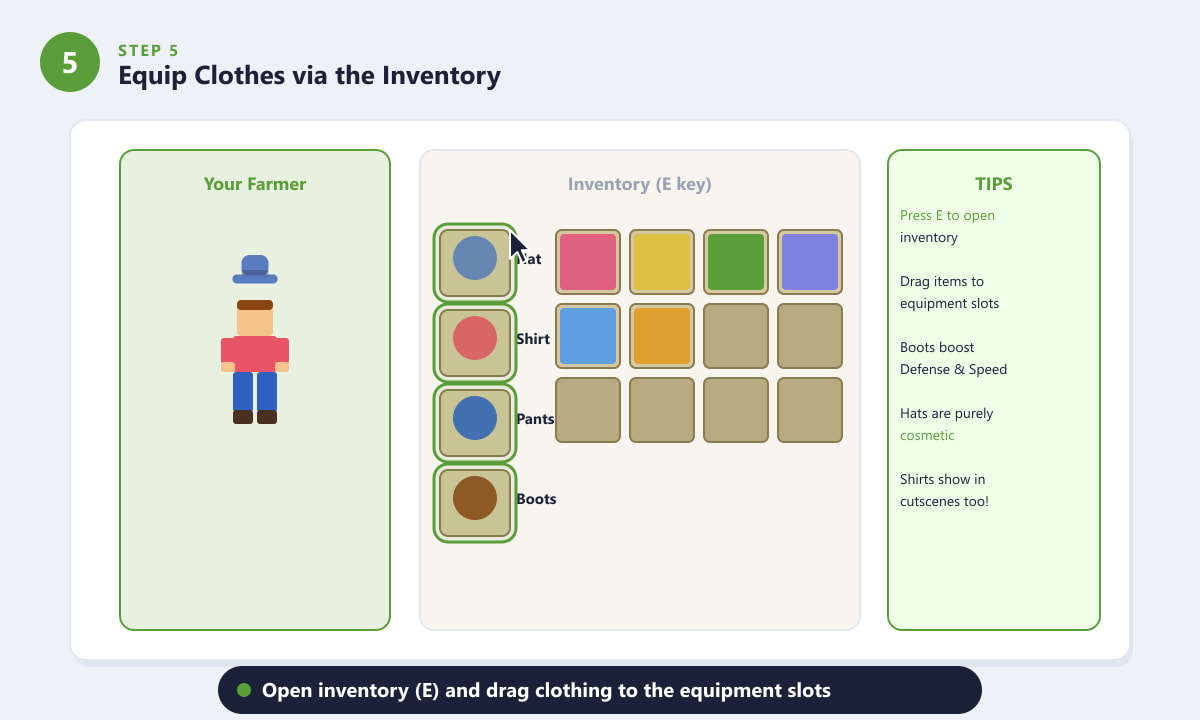
Task: Click the Boots slot label
Action: pyautogui.click(x=536, y=499)
